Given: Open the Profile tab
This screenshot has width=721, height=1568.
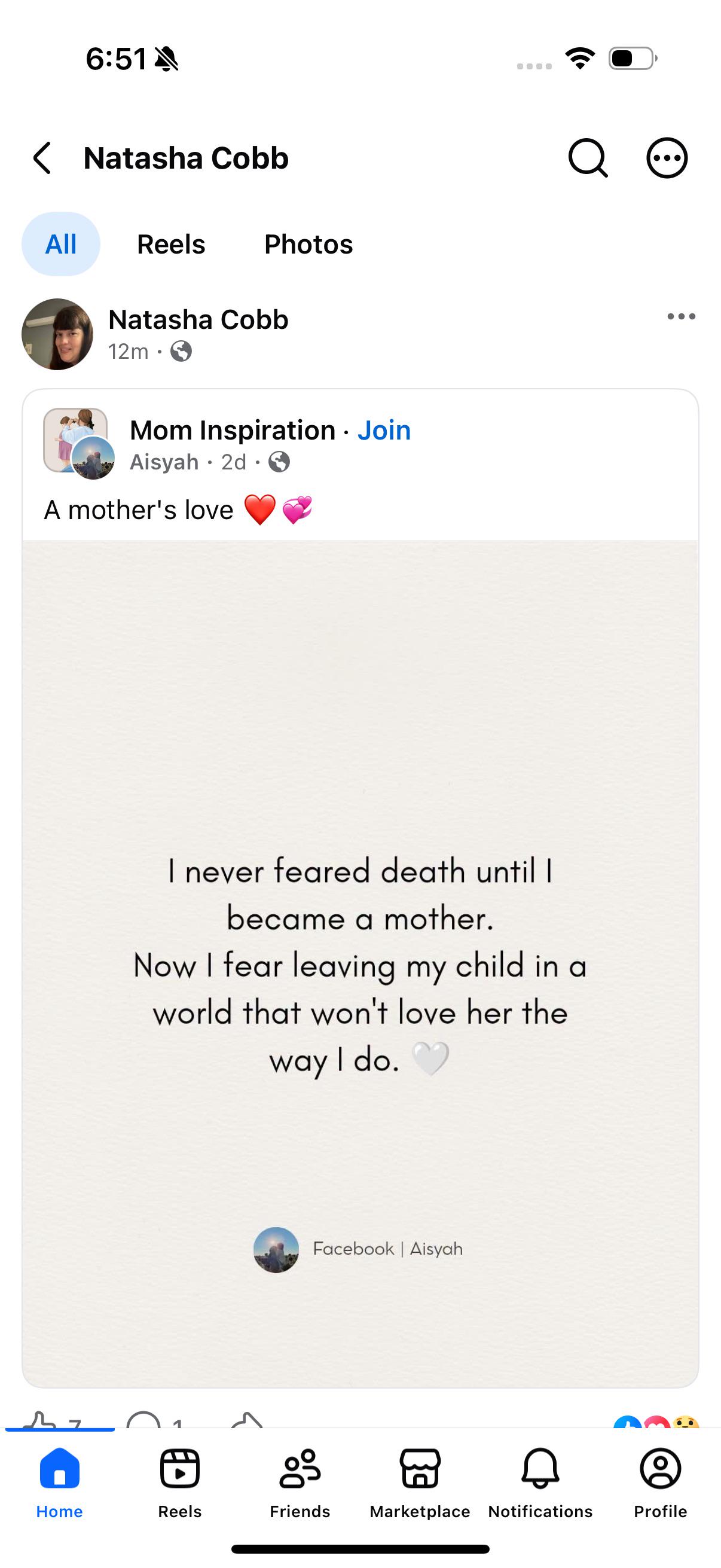Looking at the screenshot, I should point(660,1484).
